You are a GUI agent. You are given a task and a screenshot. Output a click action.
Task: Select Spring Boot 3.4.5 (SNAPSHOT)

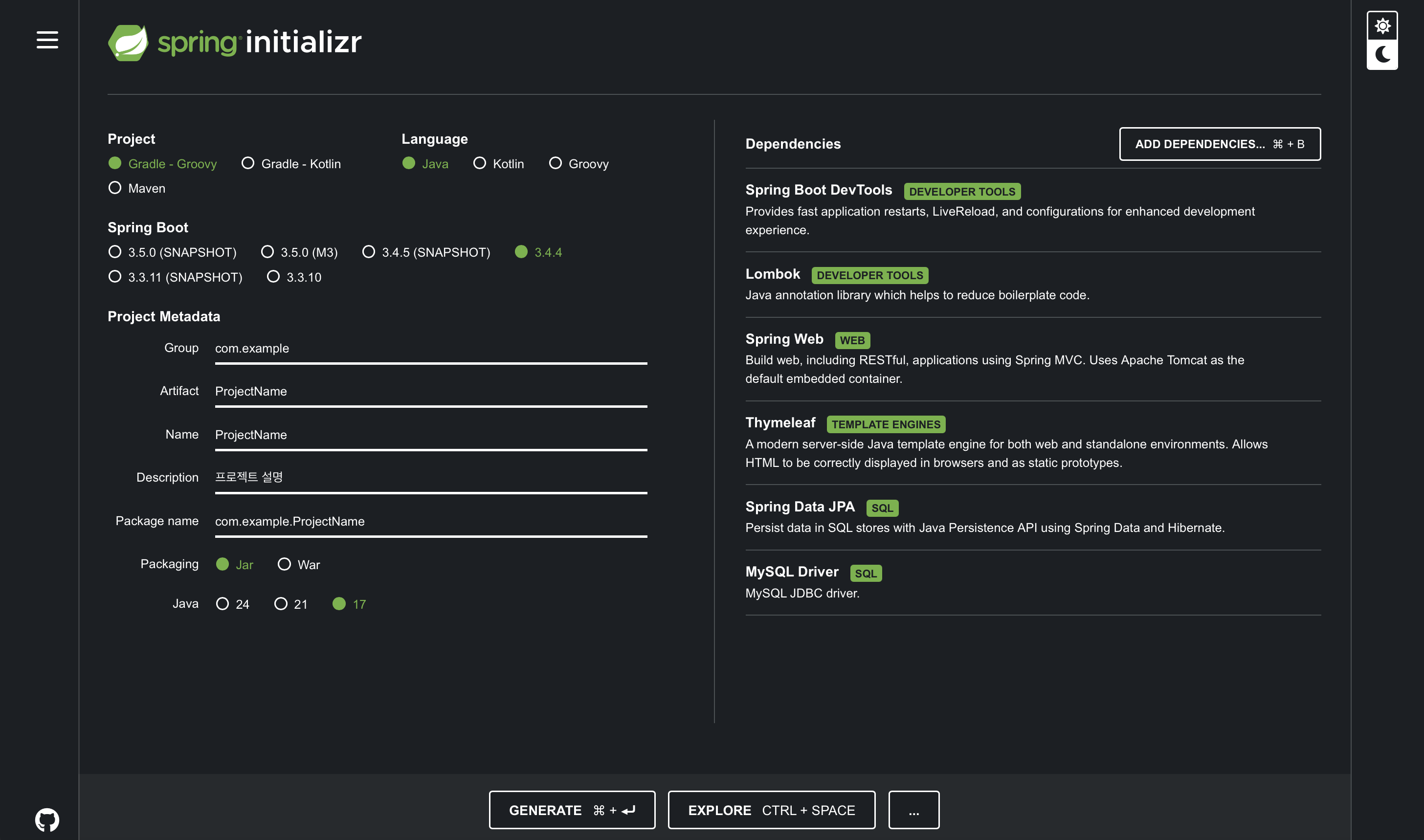(426, 252)
